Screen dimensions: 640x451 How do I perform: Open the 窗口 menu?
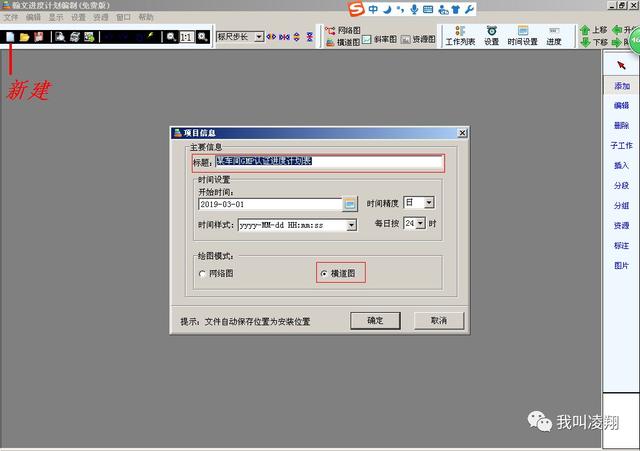[123, 18]
